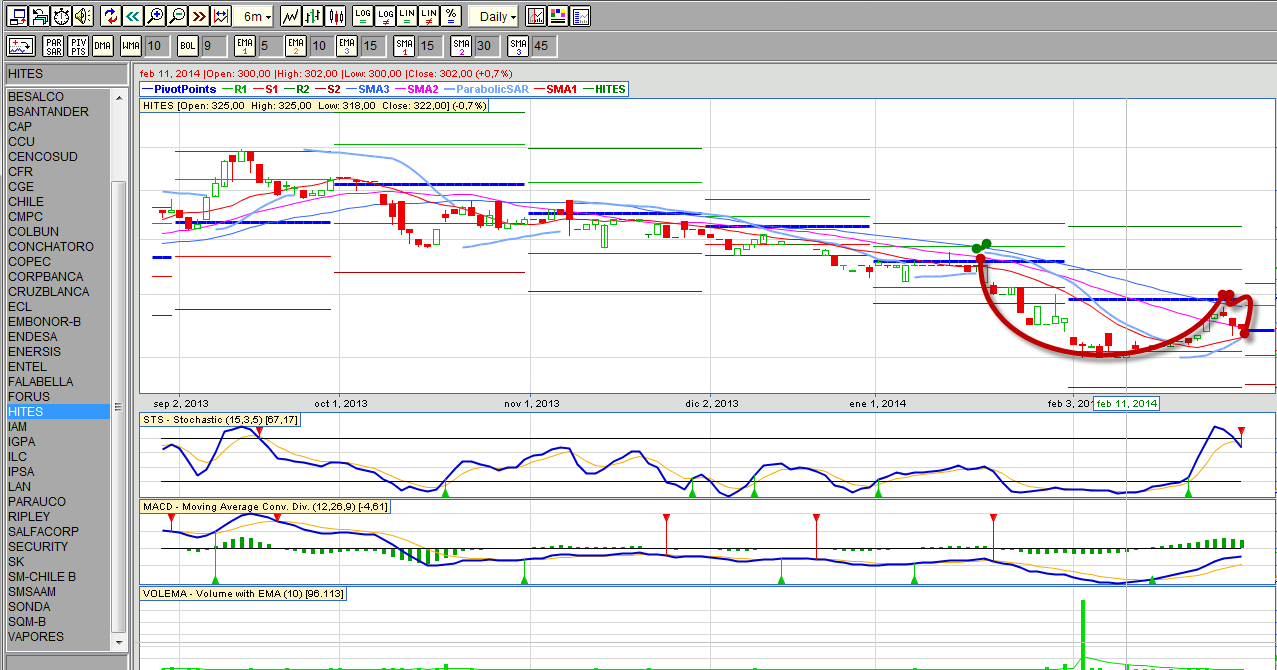Click the speaker sound icon

pyautogui.click(x=82, y=16)
